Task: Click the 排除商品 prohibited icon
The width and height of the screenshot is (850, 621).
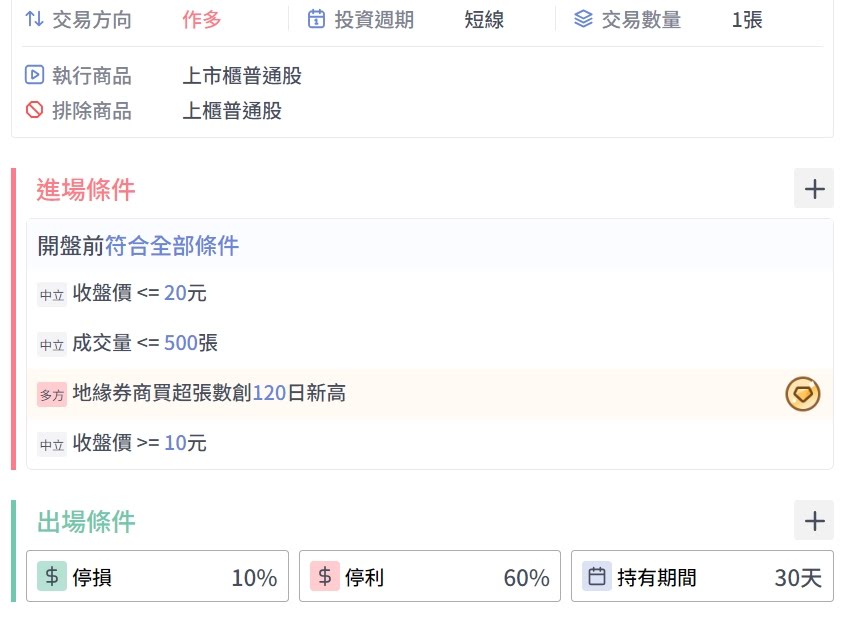Action: (x=34, y=110)
